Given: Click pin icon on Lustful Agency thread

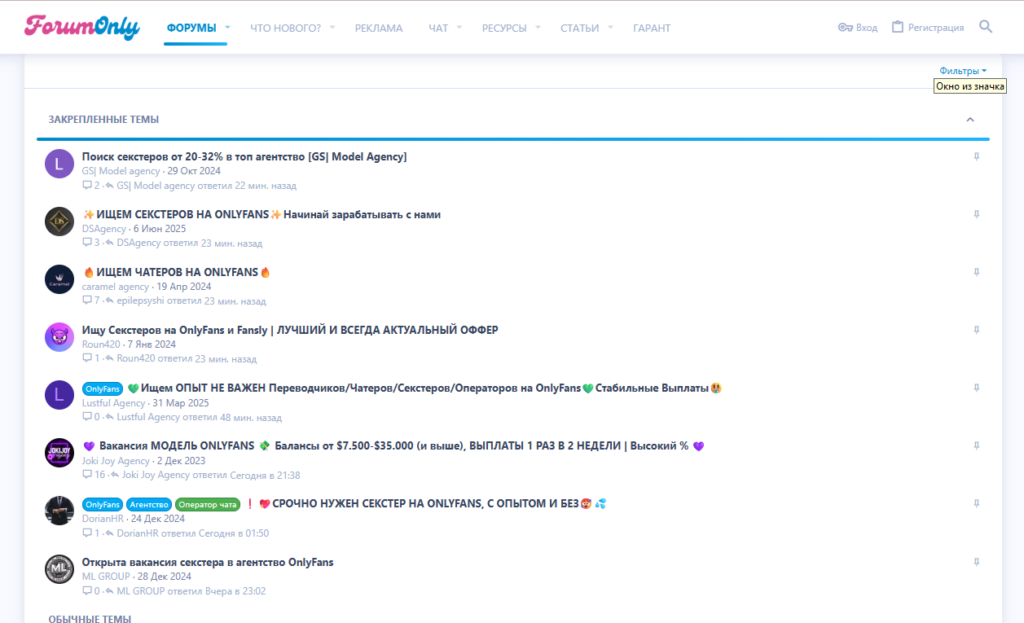Looking at the screenshot, I should 976,388.
